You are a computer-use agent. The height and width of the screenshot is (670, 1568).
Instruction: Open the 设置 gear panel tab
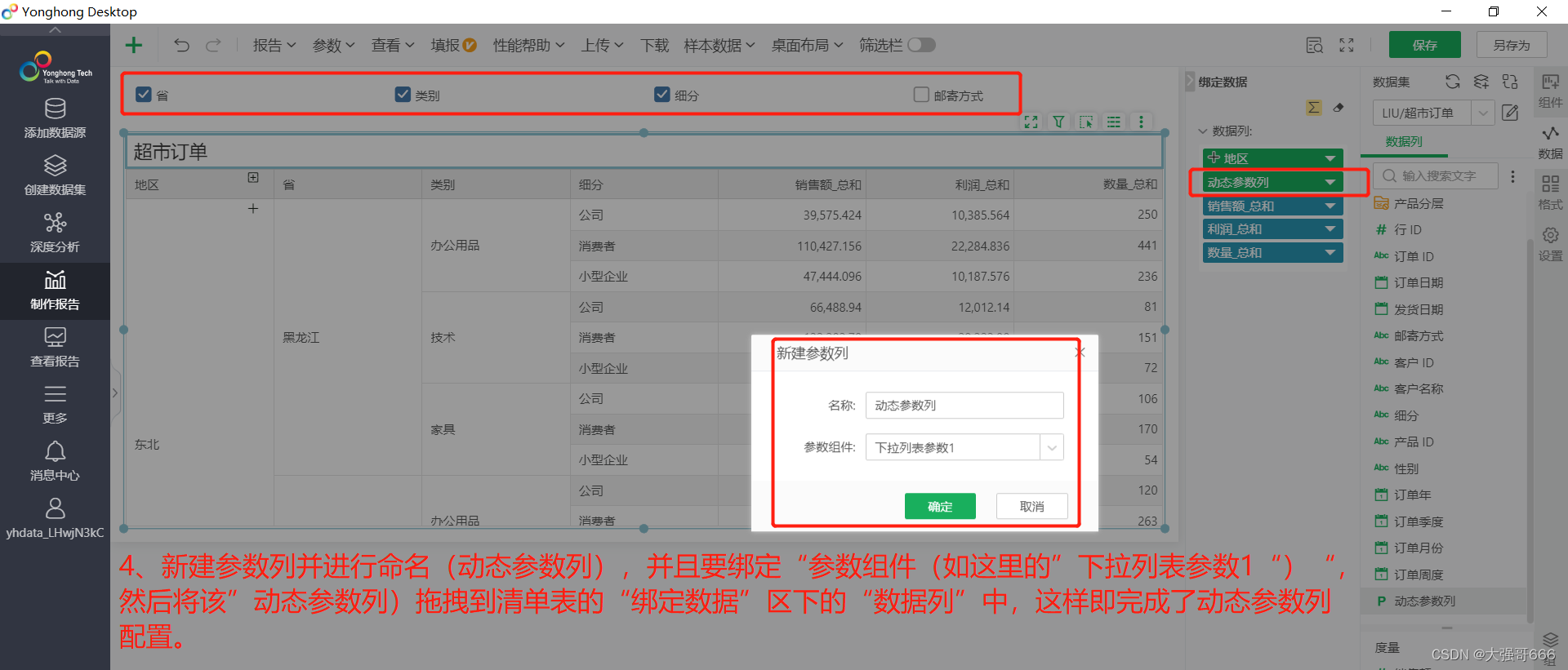pyautogui.click(x=1550, y=245)
